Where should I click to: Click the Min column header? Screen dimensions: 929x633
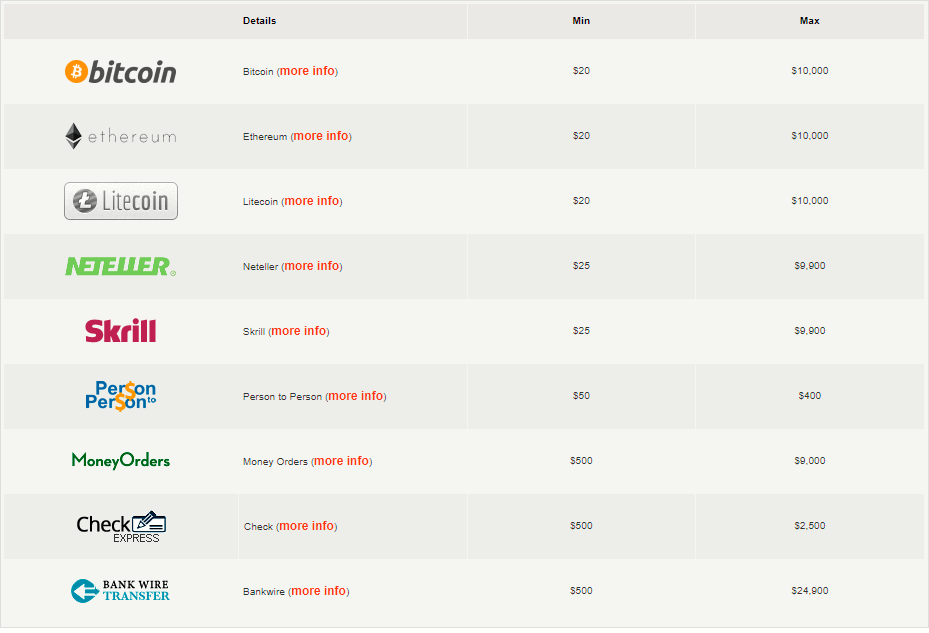click(581, 21)
